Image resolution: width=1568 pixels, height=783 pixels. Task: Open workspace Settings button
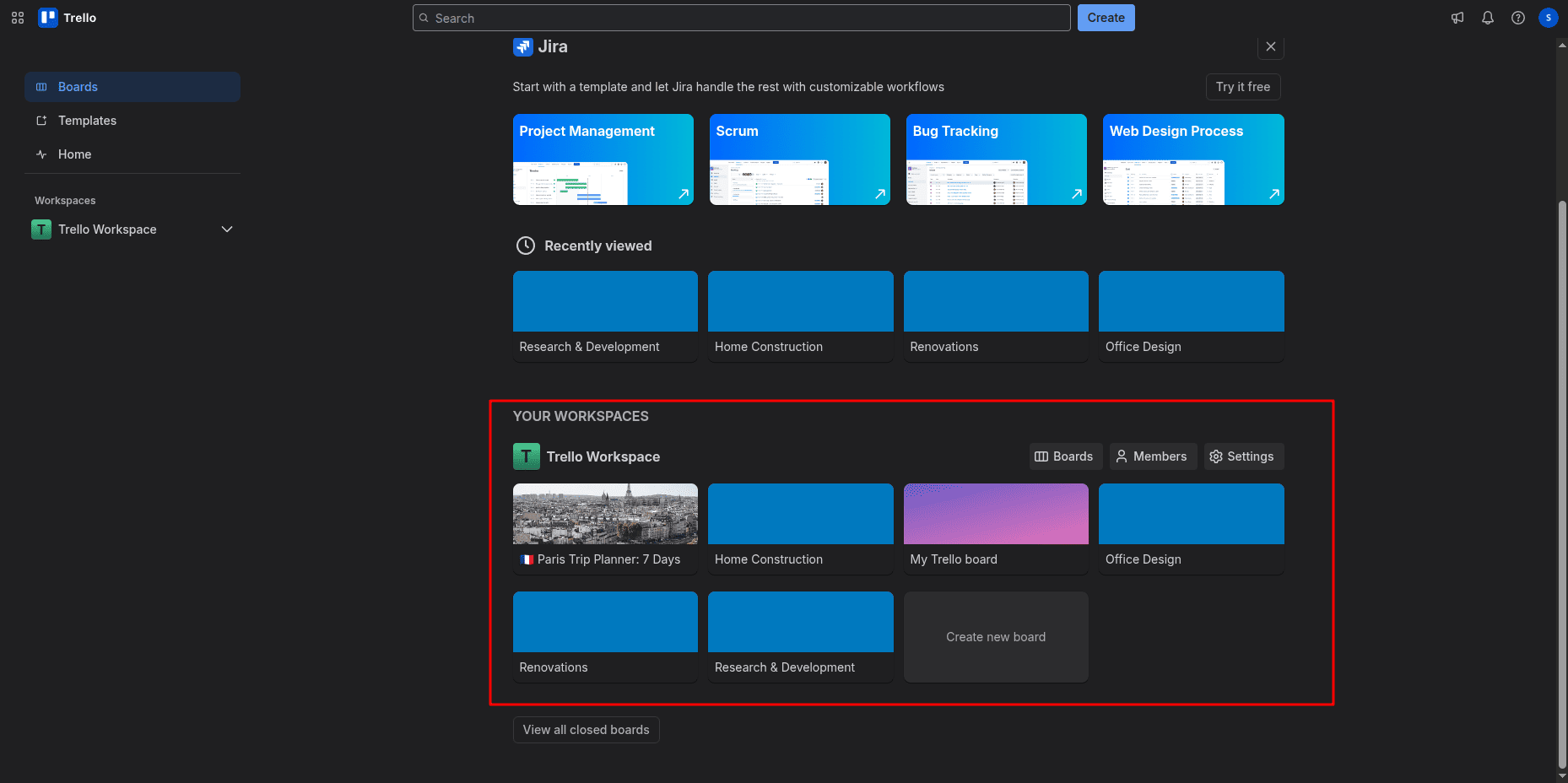click(1242, 456)
